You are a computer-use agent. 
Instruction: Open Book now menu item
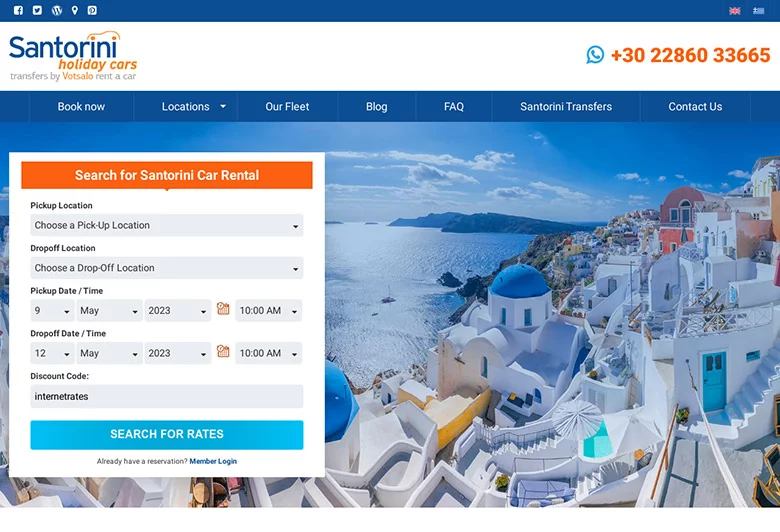click(81, 106)
